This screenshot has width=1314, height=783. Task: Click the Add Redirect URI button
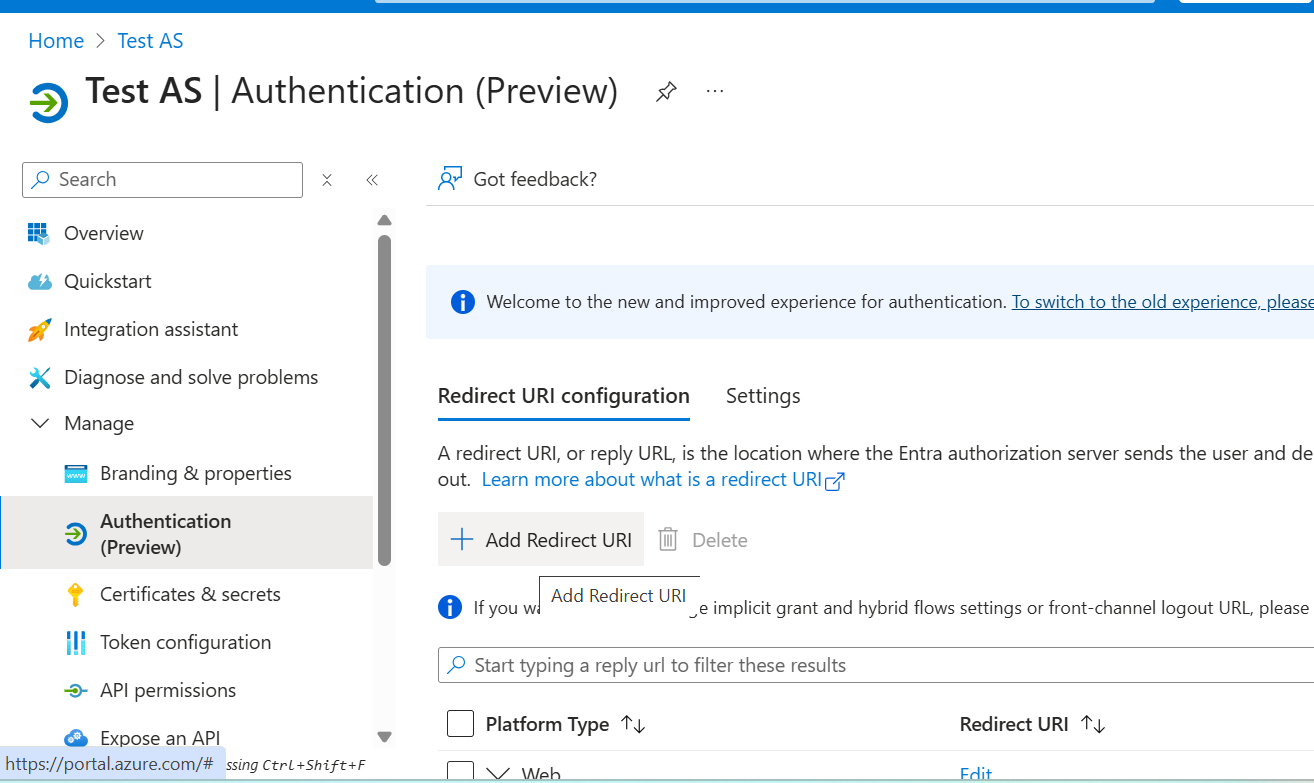coord(541,540)
